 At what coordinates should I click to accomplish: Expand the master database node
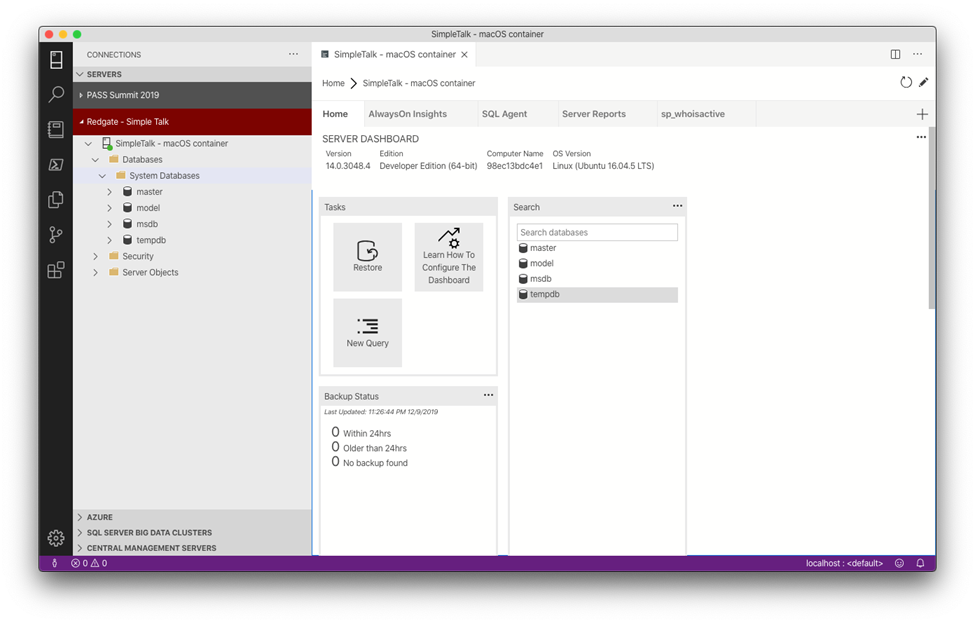pos(109,192)
